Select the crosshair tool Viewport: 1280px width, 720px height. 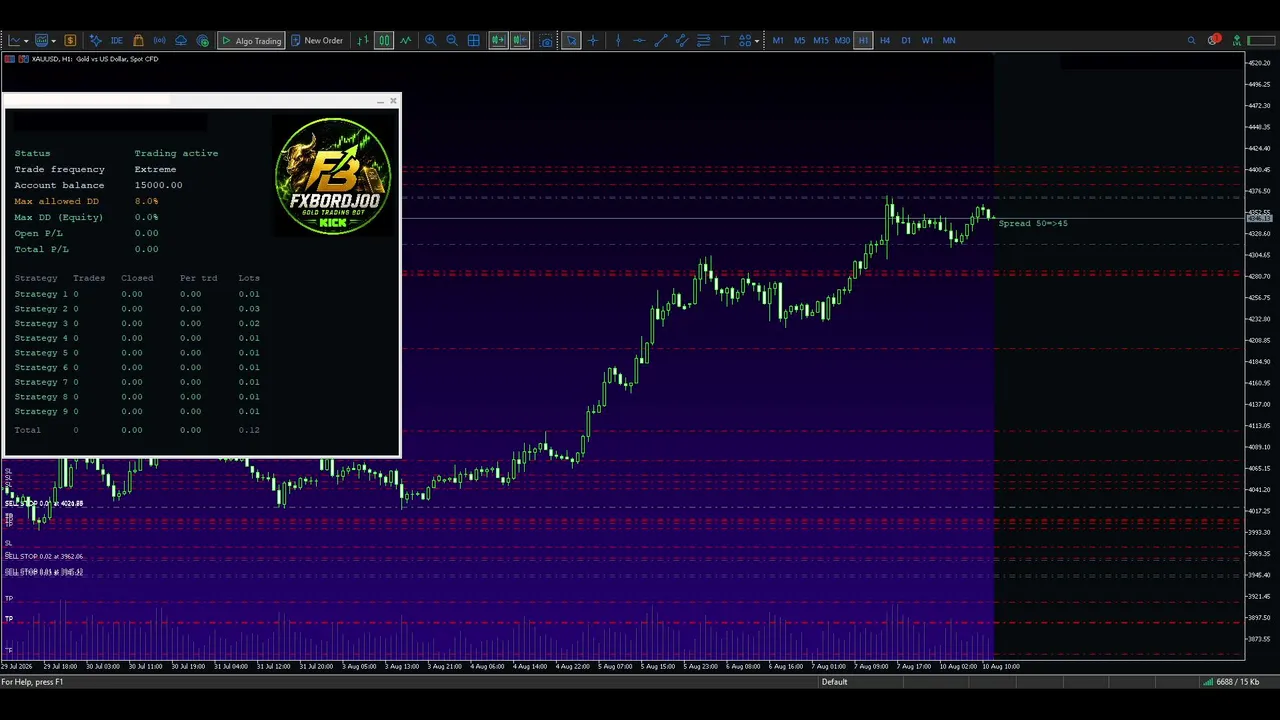(593, 40)
